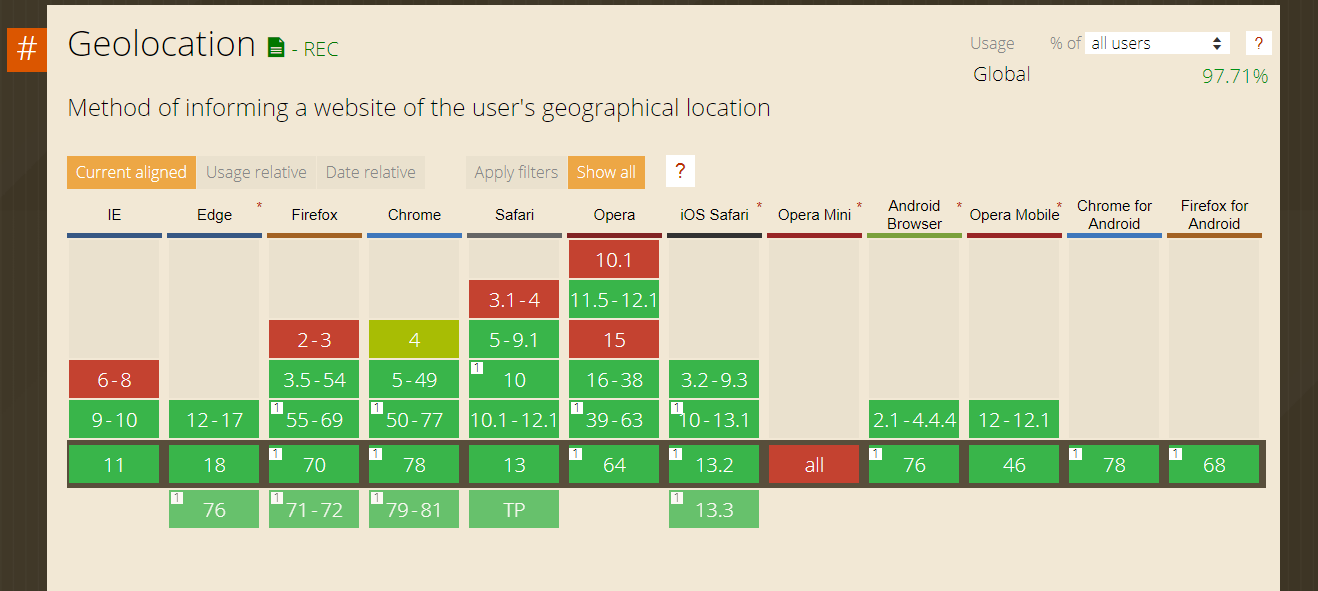Open the all users dropdown
Image resolution: width=1318 pixels, height=591 pixels.
(x=1157, y=43)
